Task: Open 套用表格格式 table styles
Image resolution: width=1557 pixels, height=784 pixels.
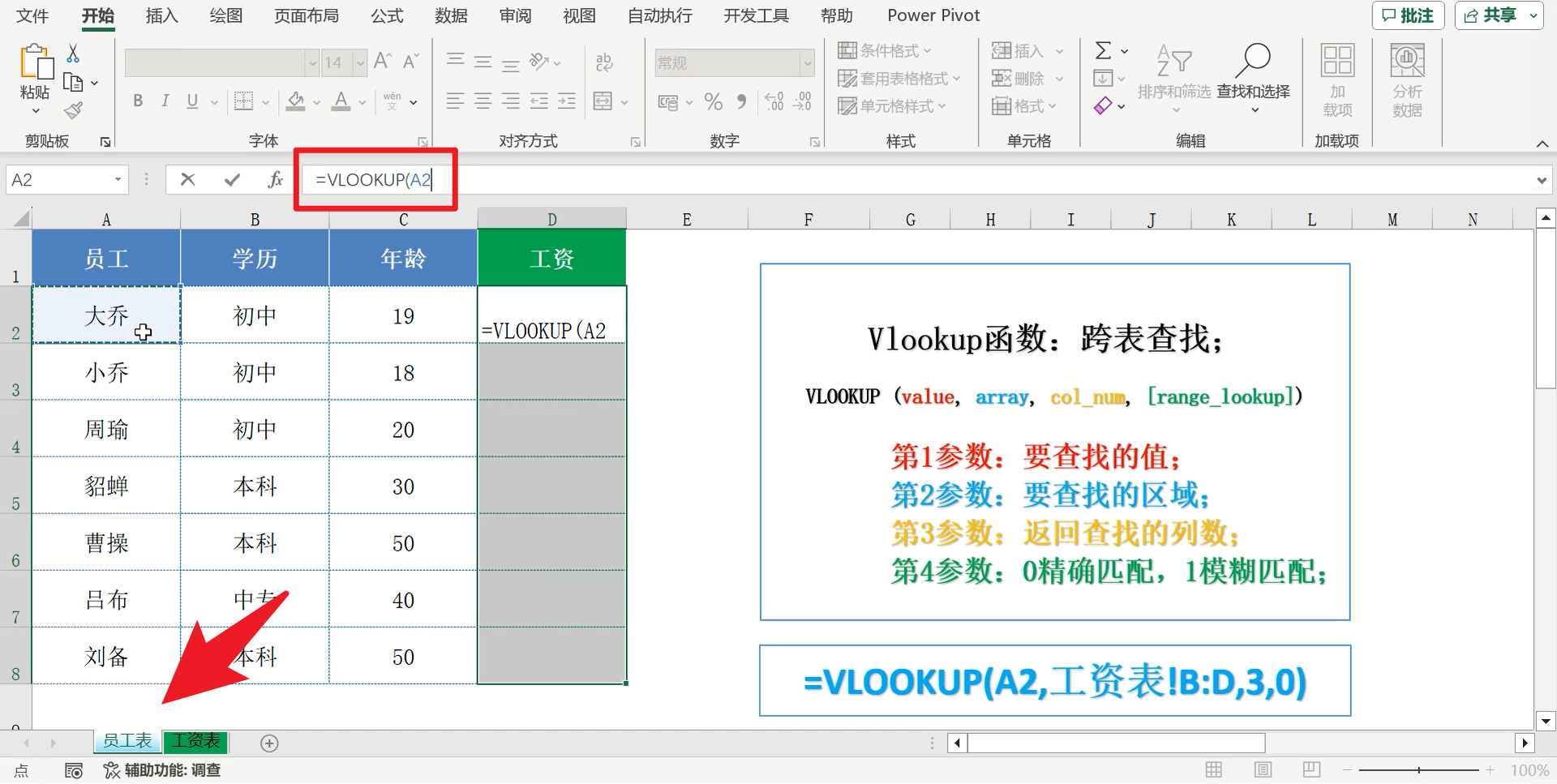Action: click(899, 79)
